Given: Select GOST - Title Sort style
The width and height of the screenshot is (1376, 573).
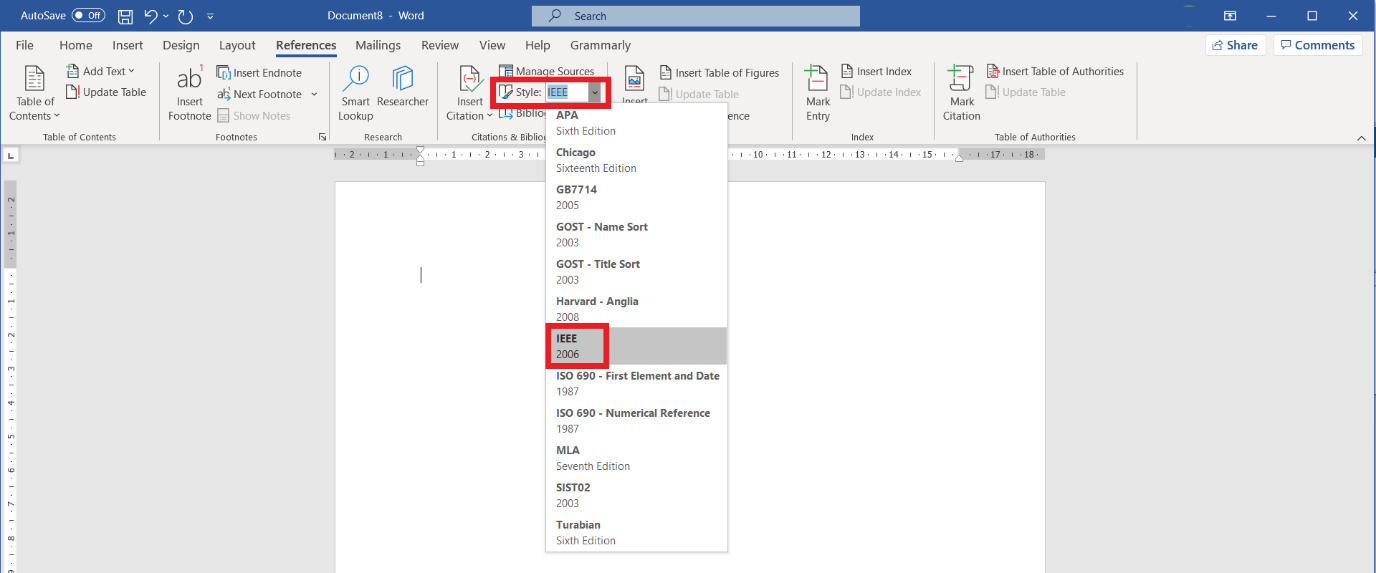Looking at the screenshot, I should [636, 271].
